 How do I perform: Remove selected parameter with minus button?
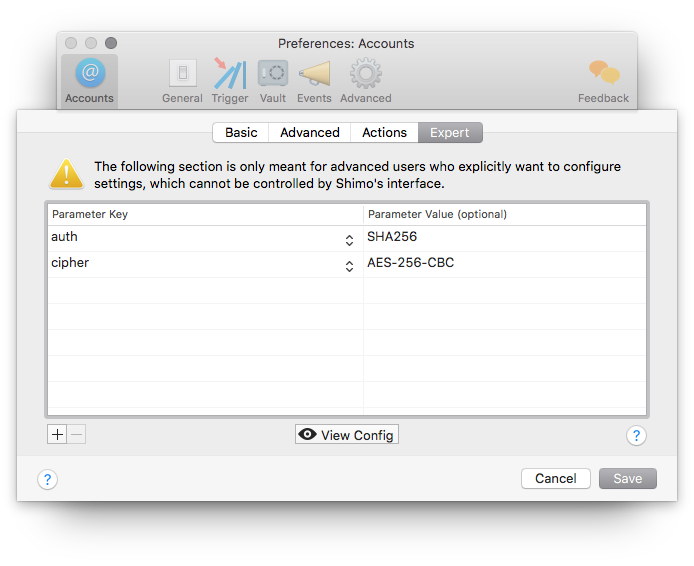tap(77, 435)
